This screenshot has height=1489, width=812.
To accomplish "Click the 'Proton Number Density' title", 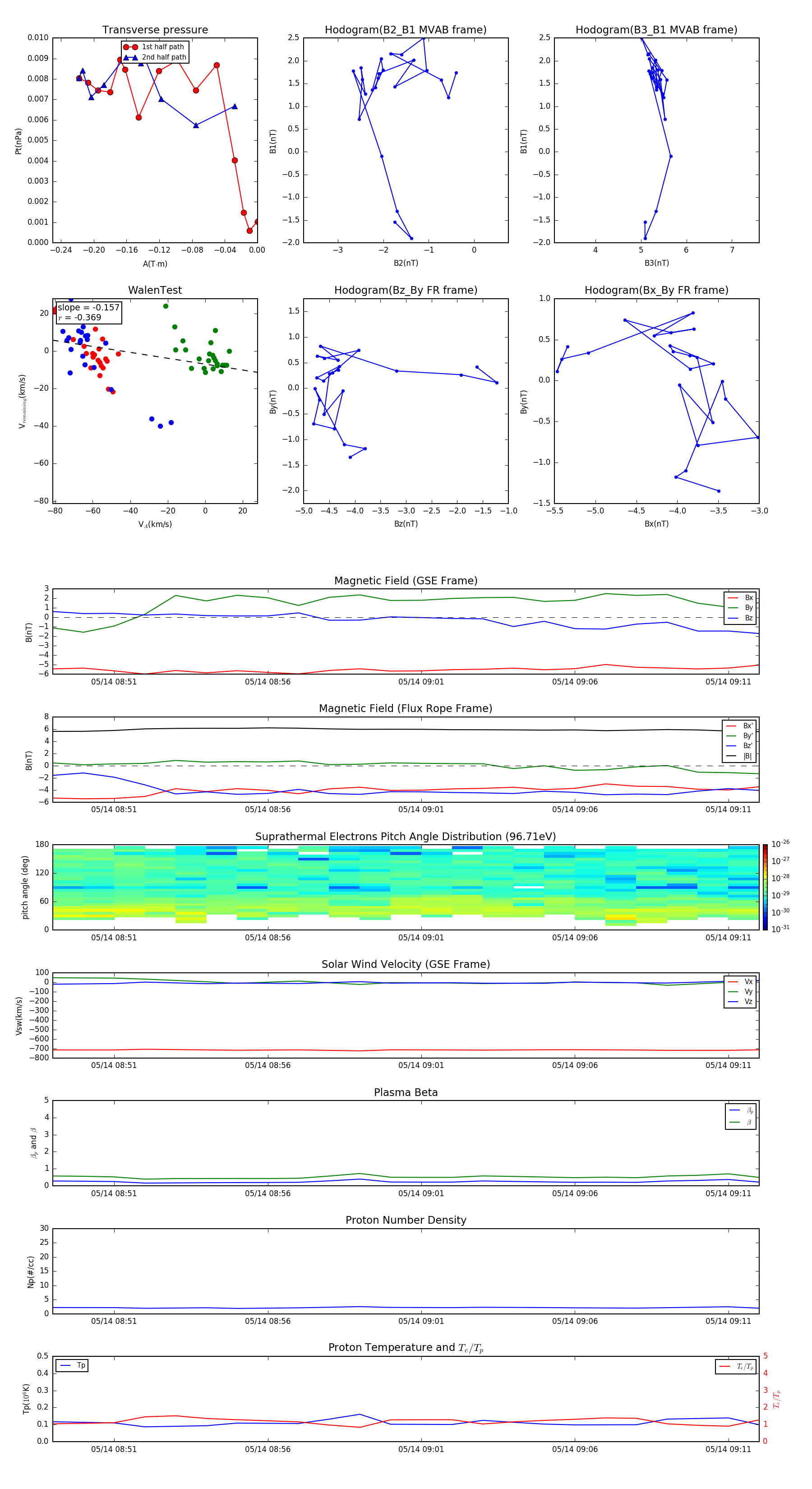I will pos(406,1220).
